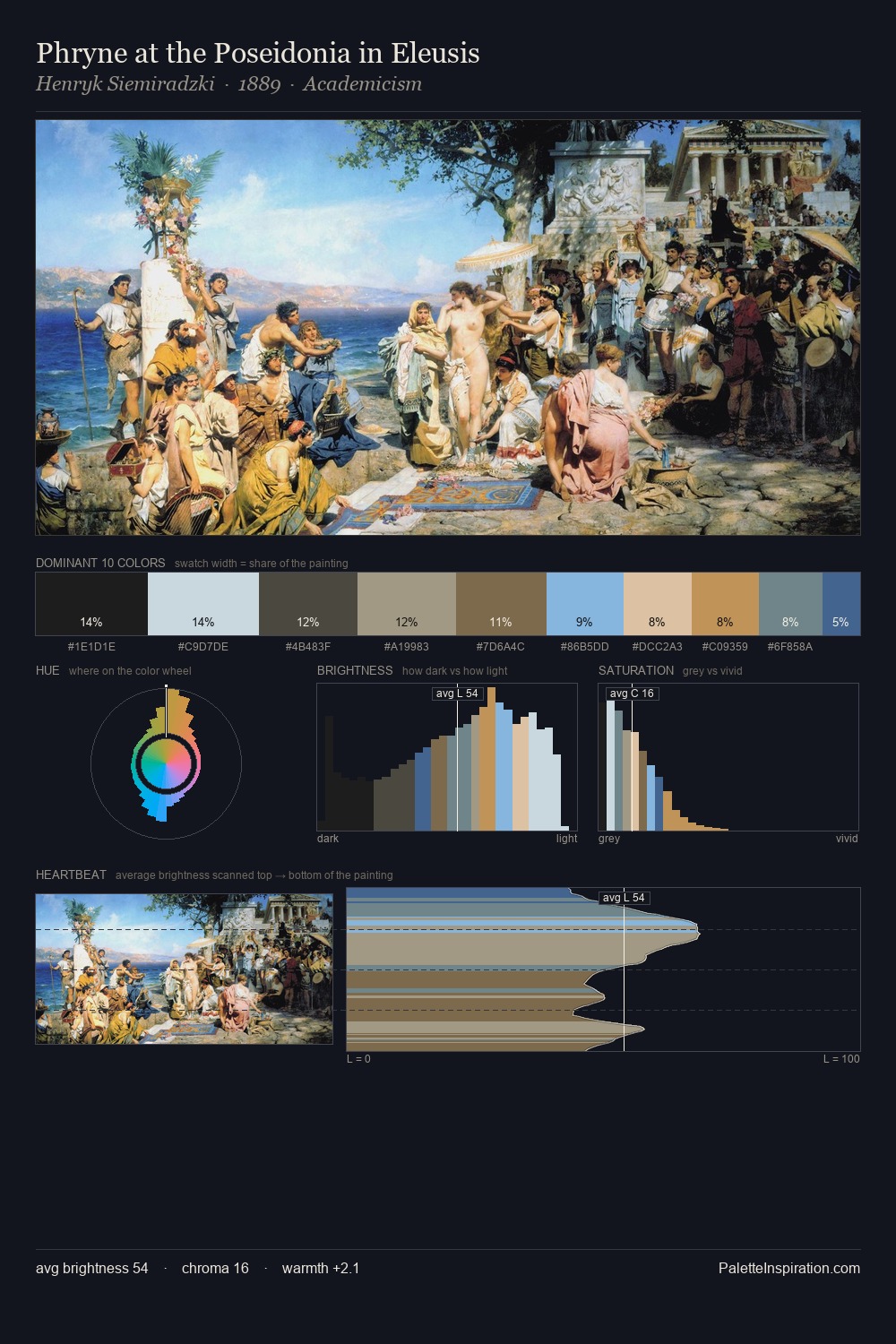Image resolution: width=896 pixels, height=1344 pixels.
Task: Click the PaletteInspiration.com link
Action: coord(789,1268)
